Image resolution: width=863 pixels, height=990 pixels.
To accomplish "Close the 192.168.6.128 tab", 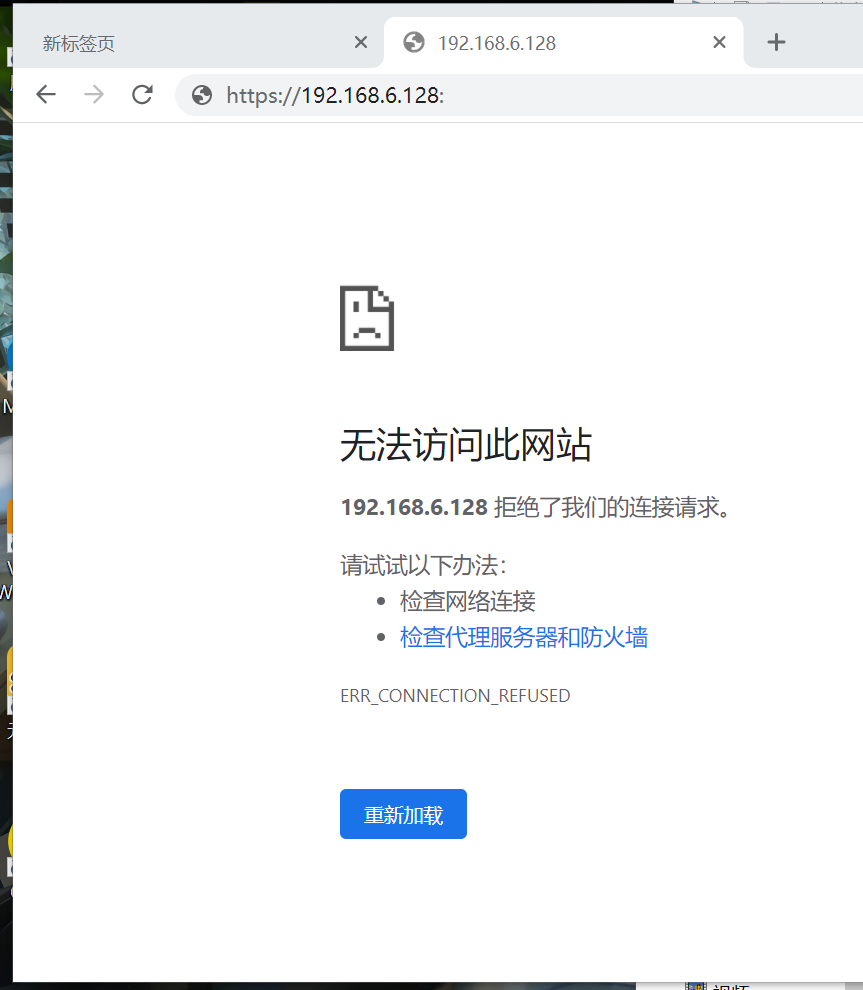I will [719, 43].
